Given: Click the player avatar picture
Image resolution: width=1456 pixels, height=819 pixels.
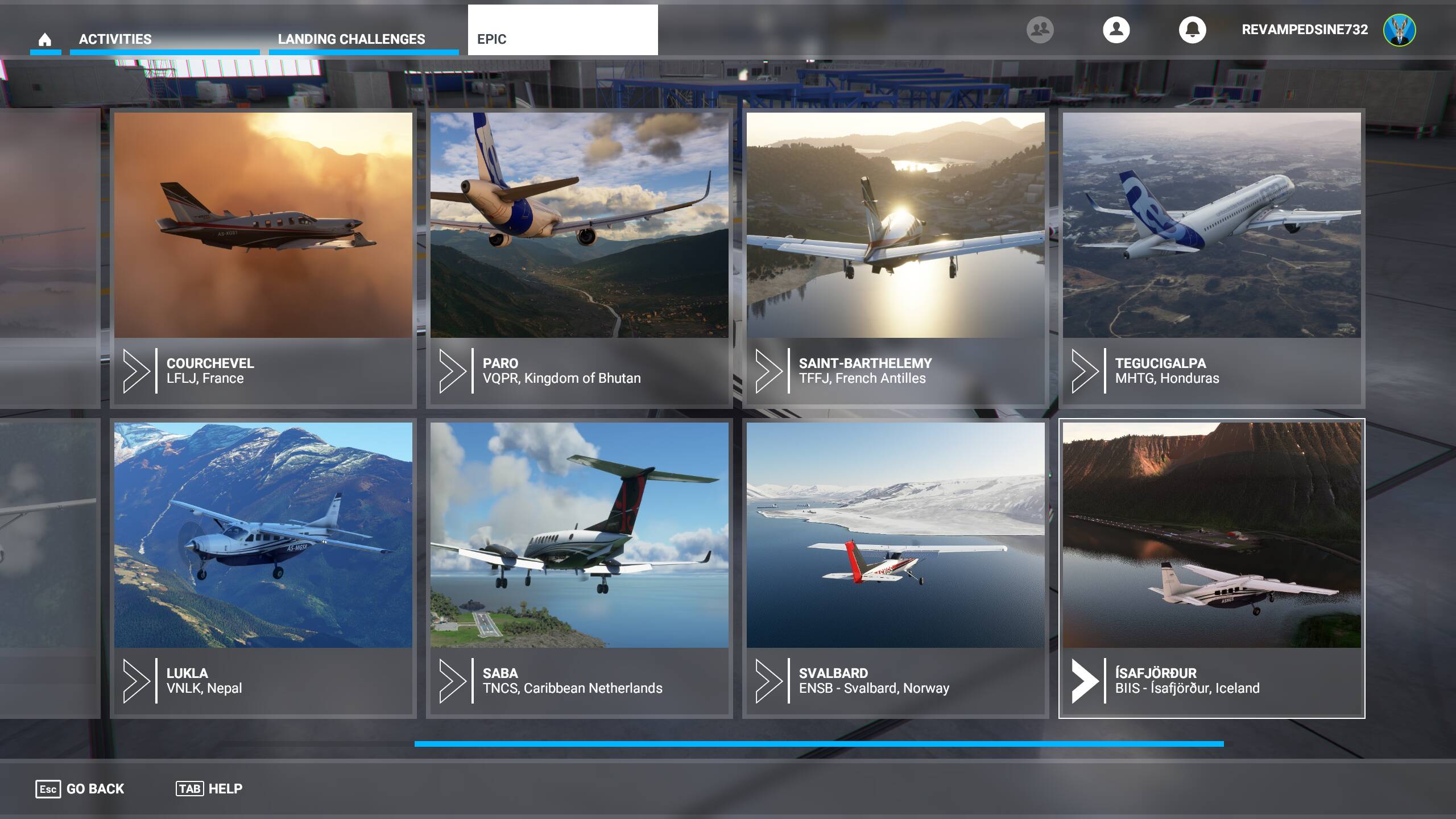Looking at the screenshot, I should [x=1399, y=30].
